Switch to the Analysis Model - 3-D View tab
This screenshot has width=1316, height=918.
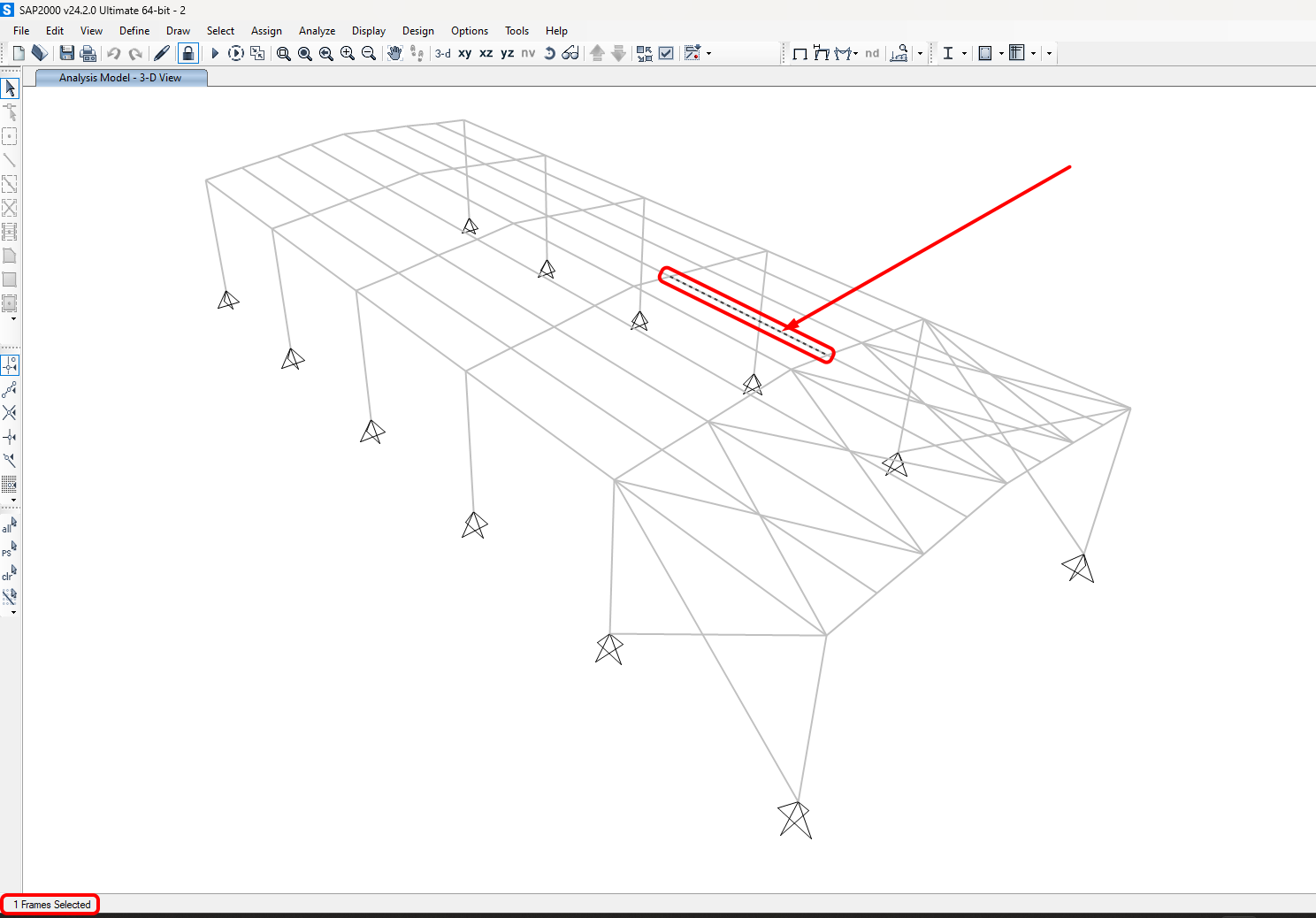[x=120, y=77]
